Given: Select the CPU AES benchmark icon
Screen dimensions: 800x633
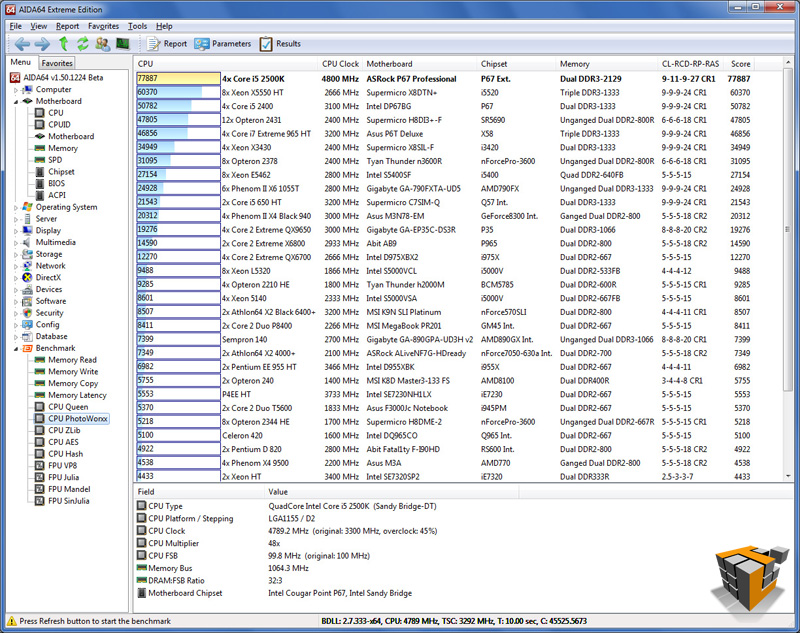Looking at the screenshot, I should [x=40, y=442].
